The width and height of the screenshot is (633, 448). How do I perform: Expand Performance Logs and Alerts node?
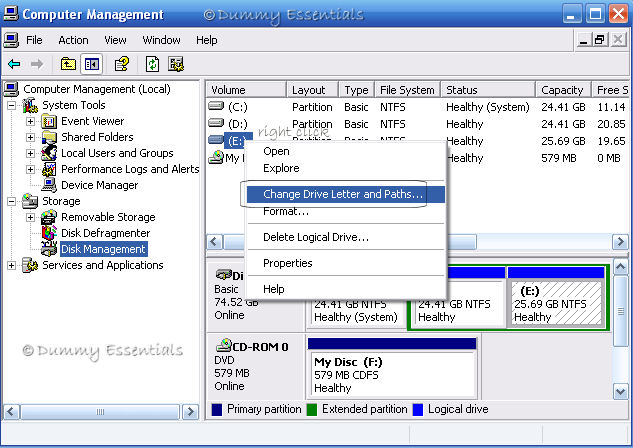tap(30, 170)
